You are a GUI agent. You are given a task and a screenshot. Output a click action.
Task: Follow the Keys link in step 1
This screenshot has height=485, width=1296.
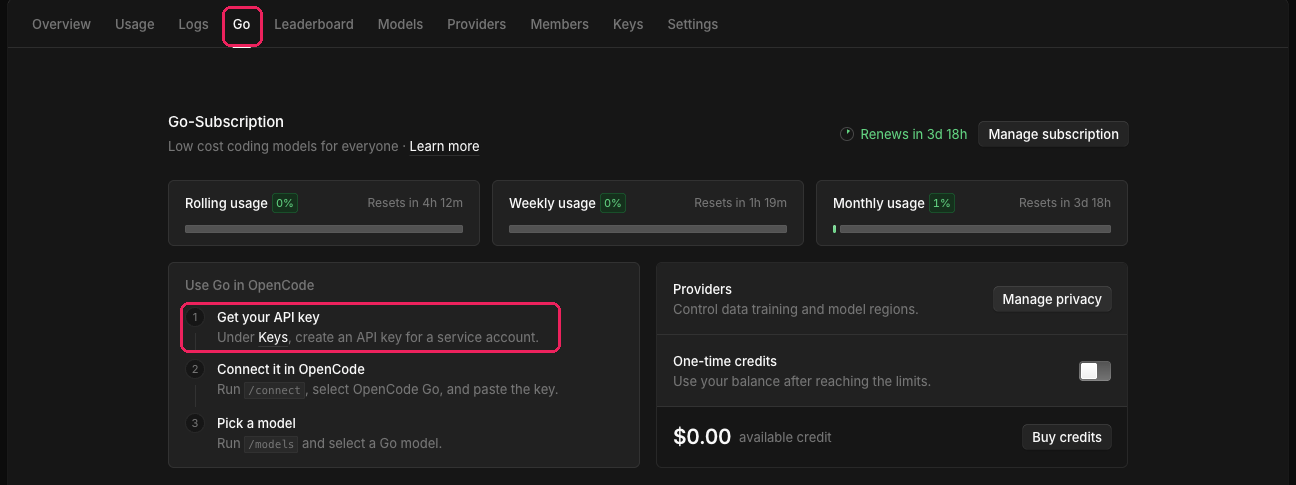pyautogui.click(x=273, y=338)
